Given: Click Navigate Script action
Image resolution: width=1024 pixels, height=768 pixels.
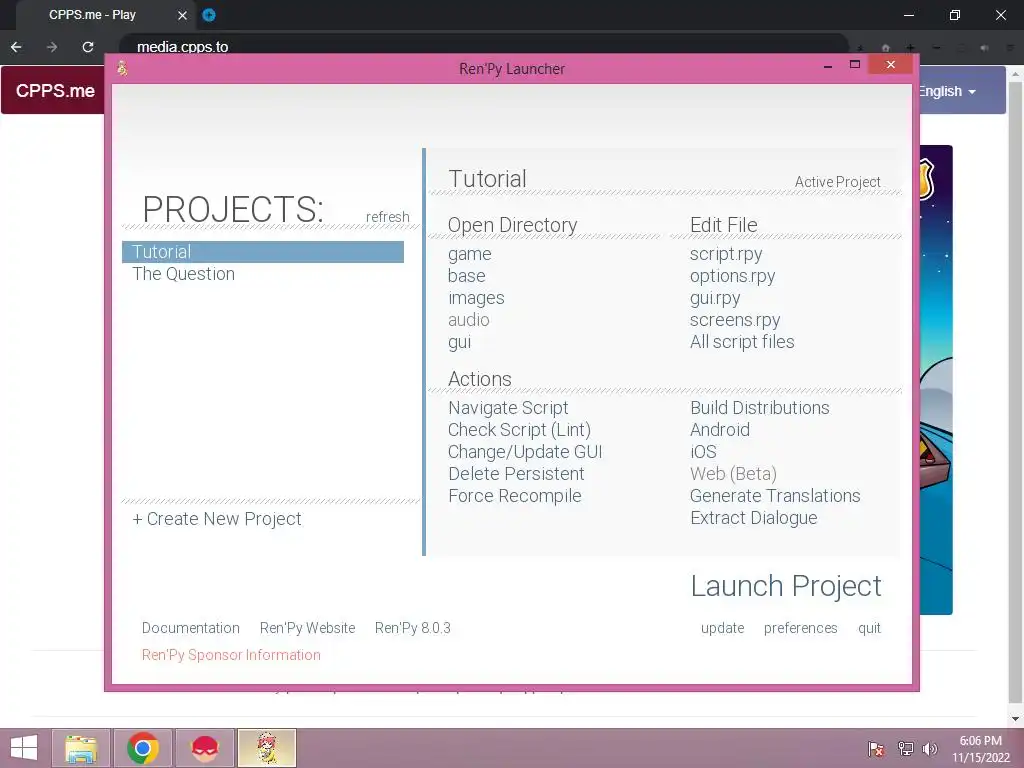Looking at the screenshot, I should (x=508, y=408).
